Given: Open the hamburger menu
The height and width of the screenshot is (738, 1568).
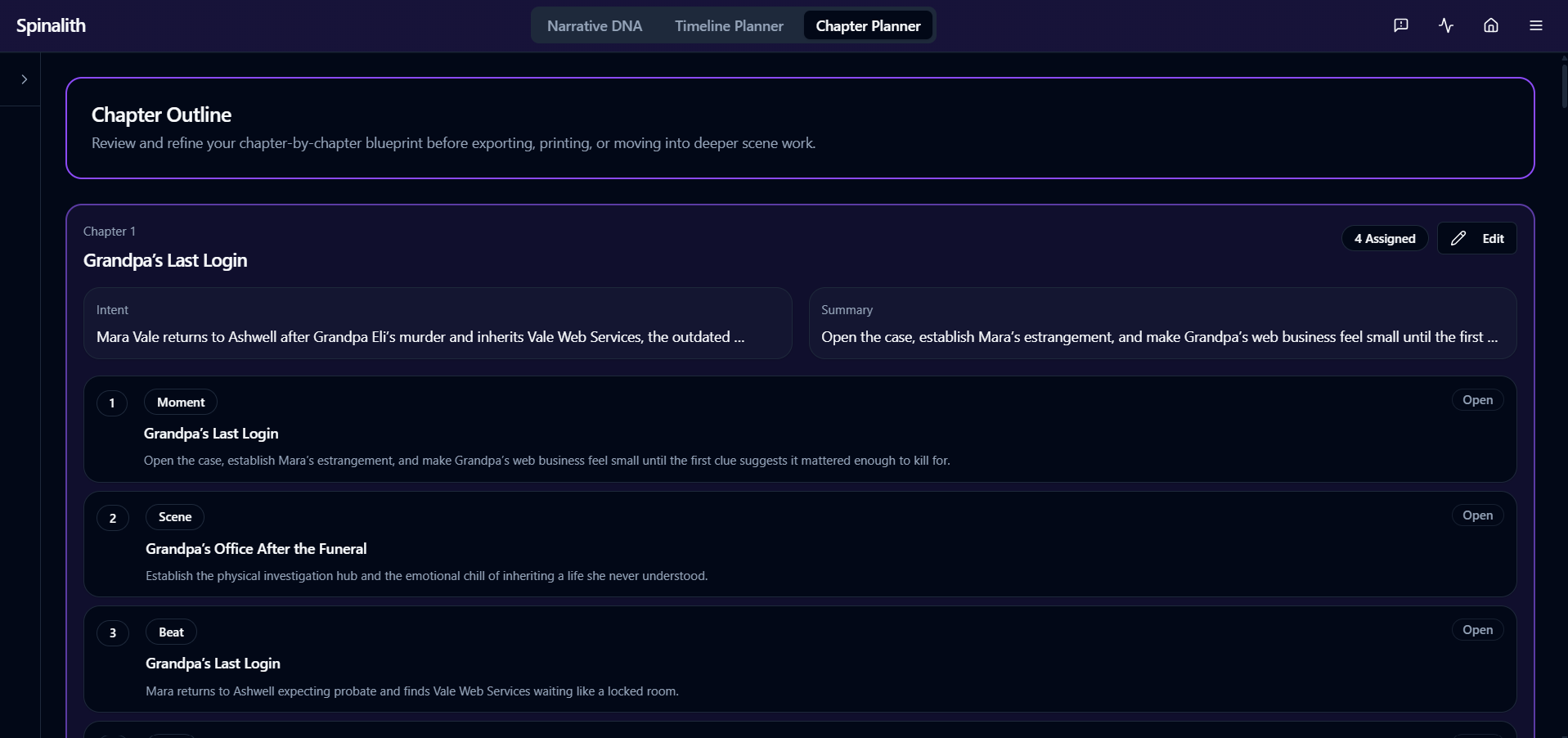Looking at the screenshot, I should [1536, 25].
